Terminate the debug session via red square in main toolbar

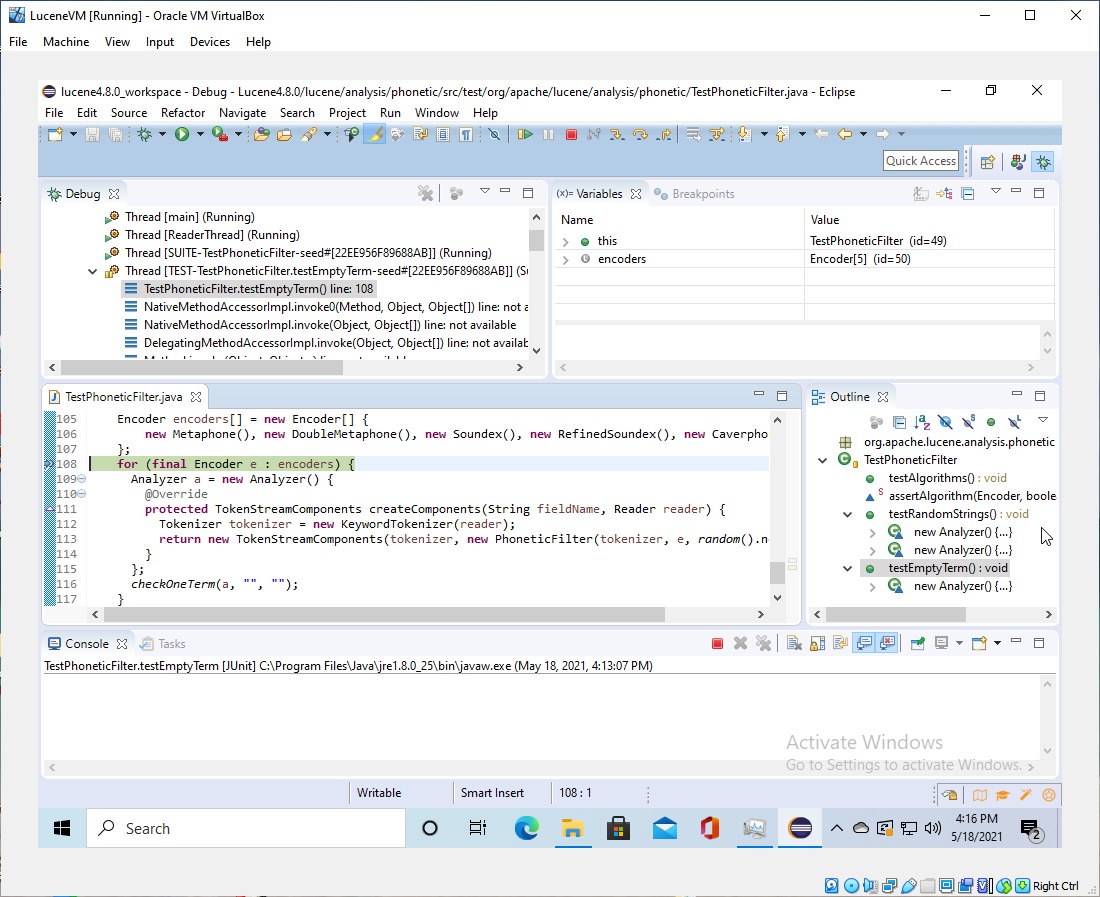pyautogui.click(x=571, y=134)
